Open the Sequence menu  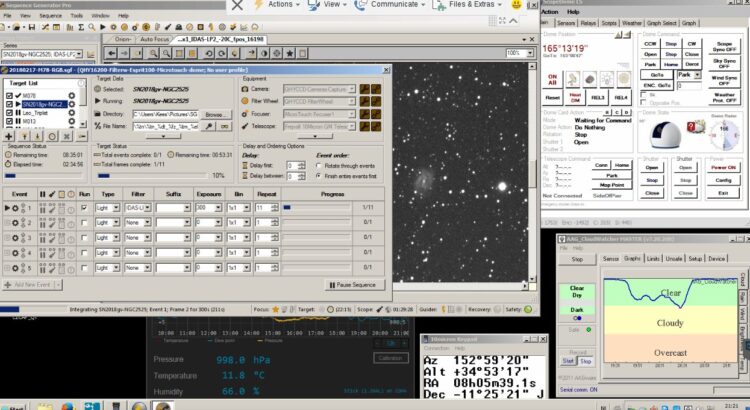coord(50,16)
